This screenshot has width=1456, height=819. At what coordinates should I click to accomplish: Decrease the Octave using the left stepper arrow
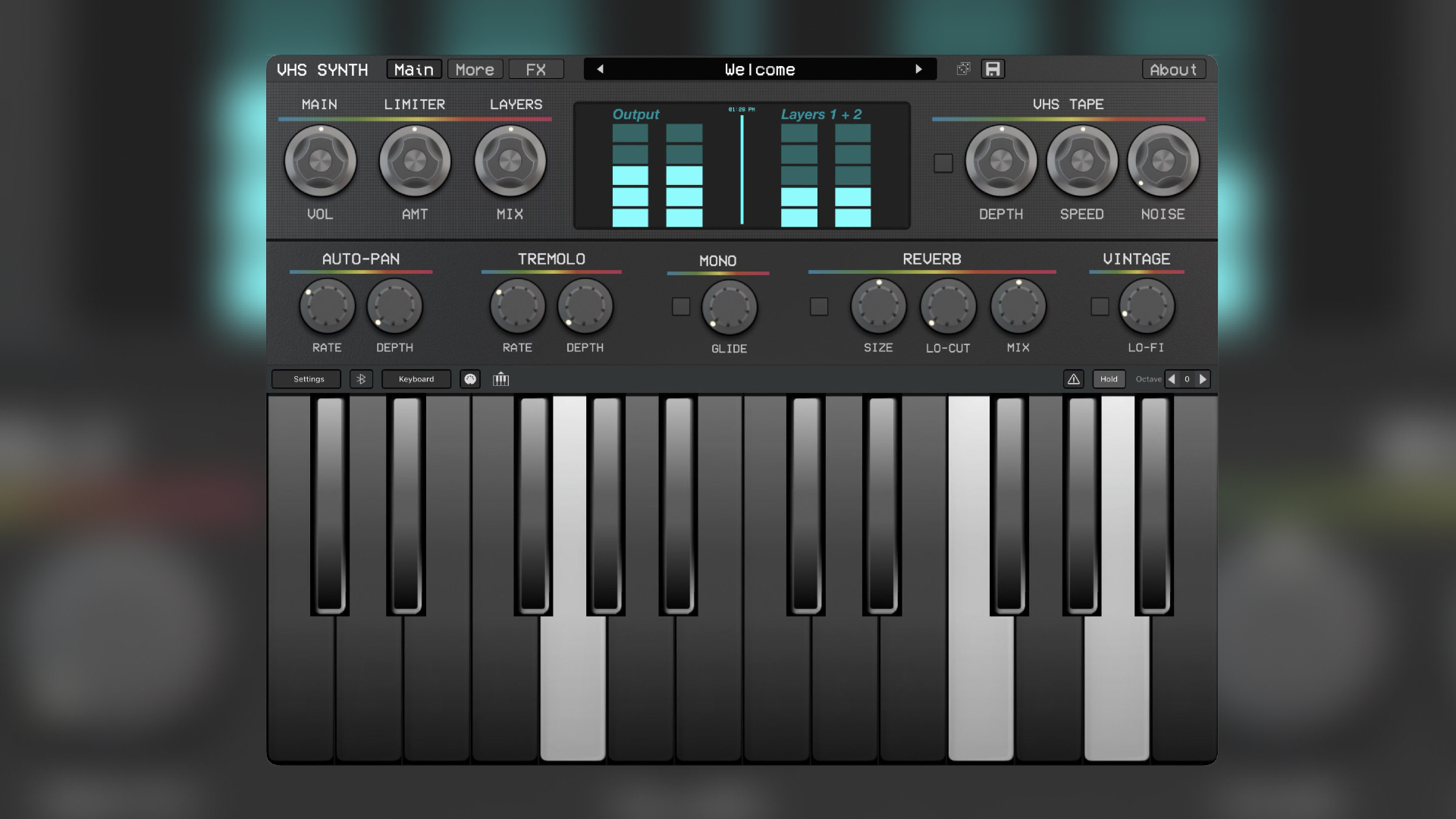[1172, 378]
